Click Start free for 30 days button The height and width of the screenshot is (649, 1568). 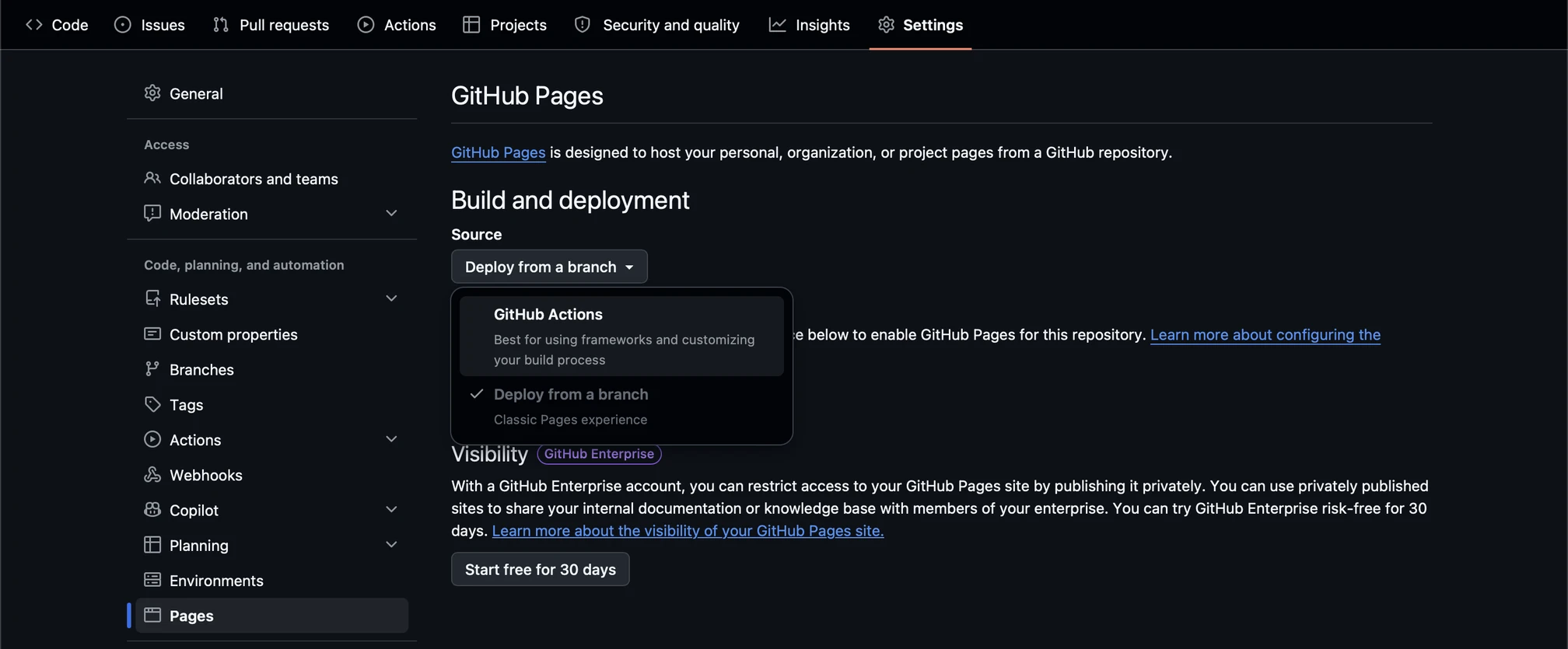pyautogui.click(x=541, y=569)
